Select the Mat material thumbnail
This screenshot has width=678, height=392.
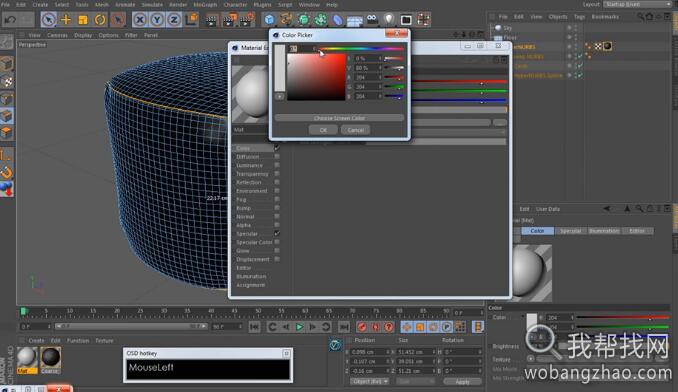(27, 357)
